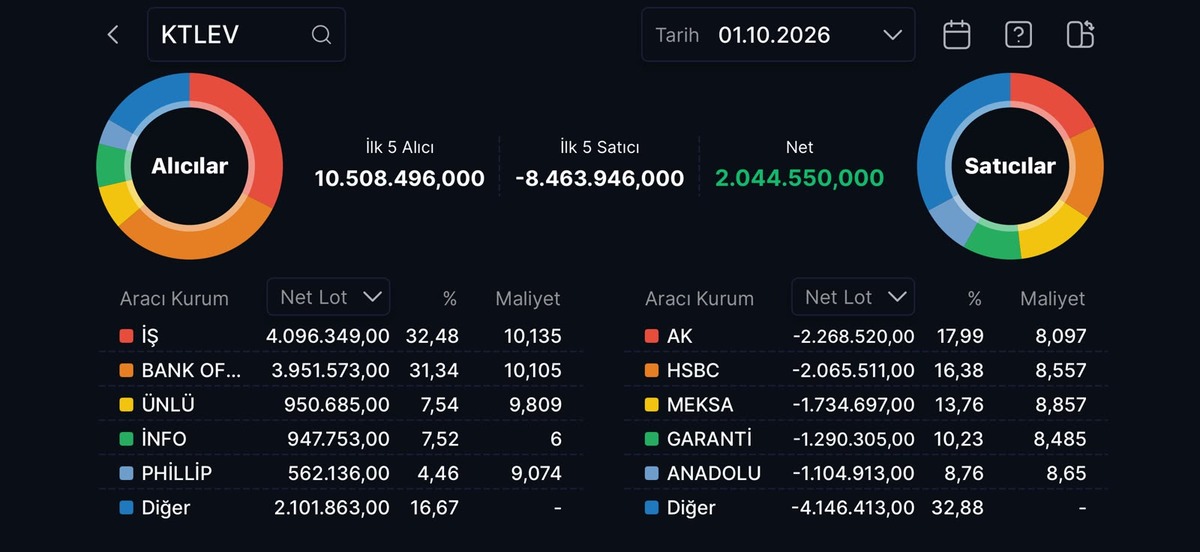Select the HSBC seller row
The image size is (1200, 552).
click(x=866, y=370)
